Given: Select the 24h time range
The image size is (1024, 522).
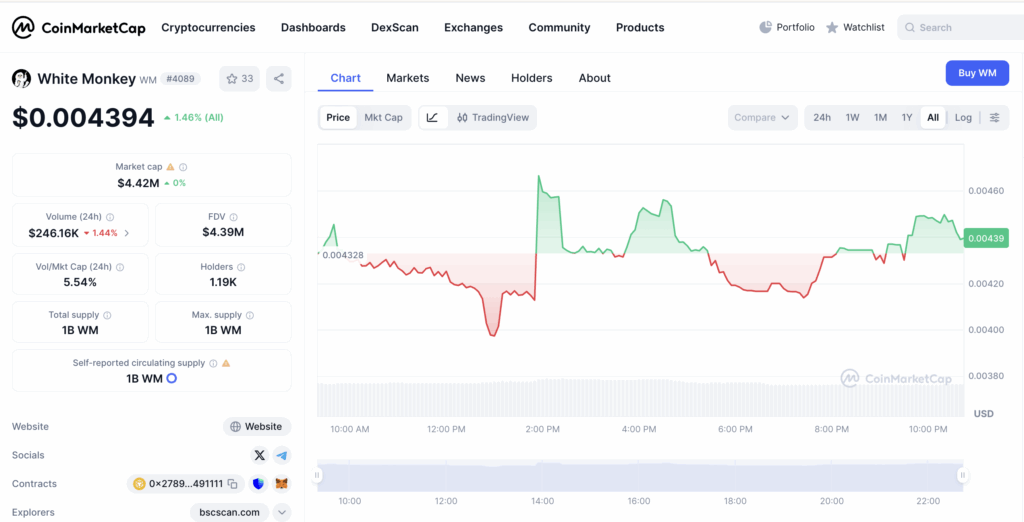Looking at the screenshot, I should [822, 118].
